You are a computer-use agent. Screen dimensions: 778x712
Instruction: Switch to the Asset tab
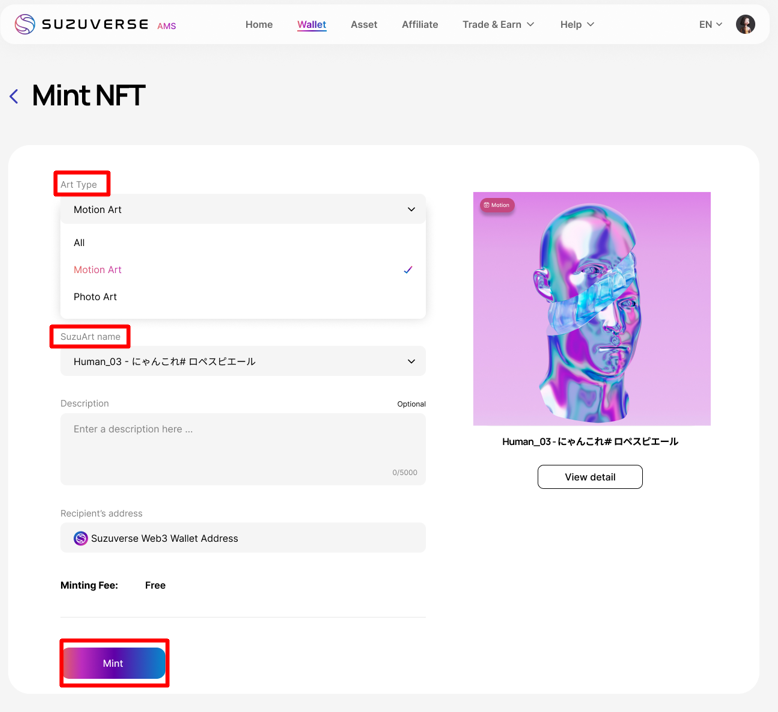click(364, 24)
